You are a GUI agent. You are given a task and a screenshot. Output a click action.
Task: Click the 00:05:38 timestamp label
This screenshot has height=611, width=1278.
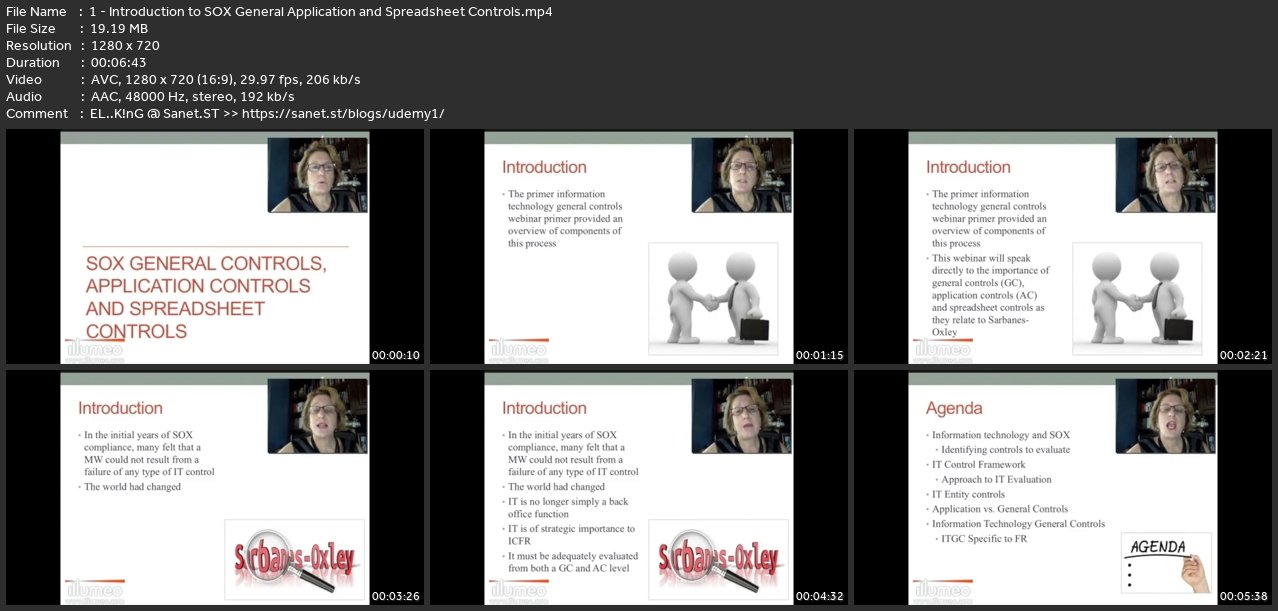[1244, 596]
